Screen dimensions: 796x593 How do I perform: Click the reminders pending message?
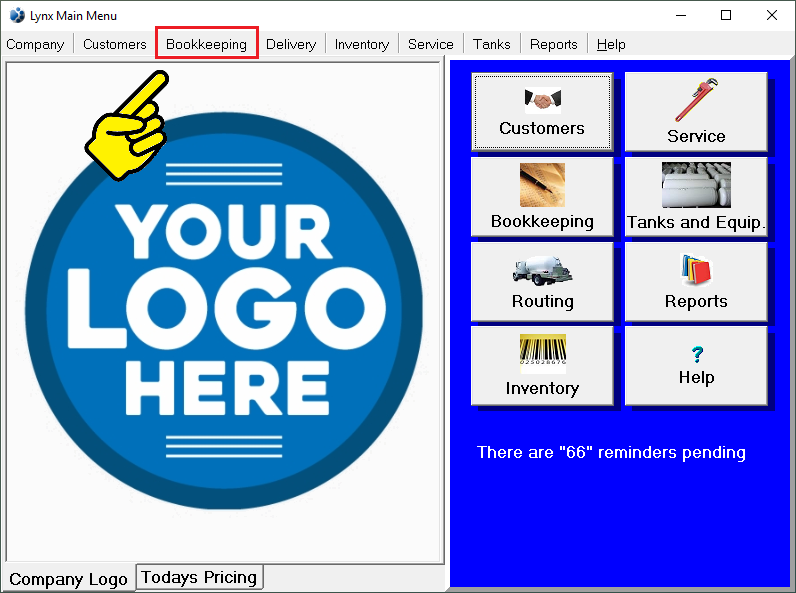[x=611, y=452]
